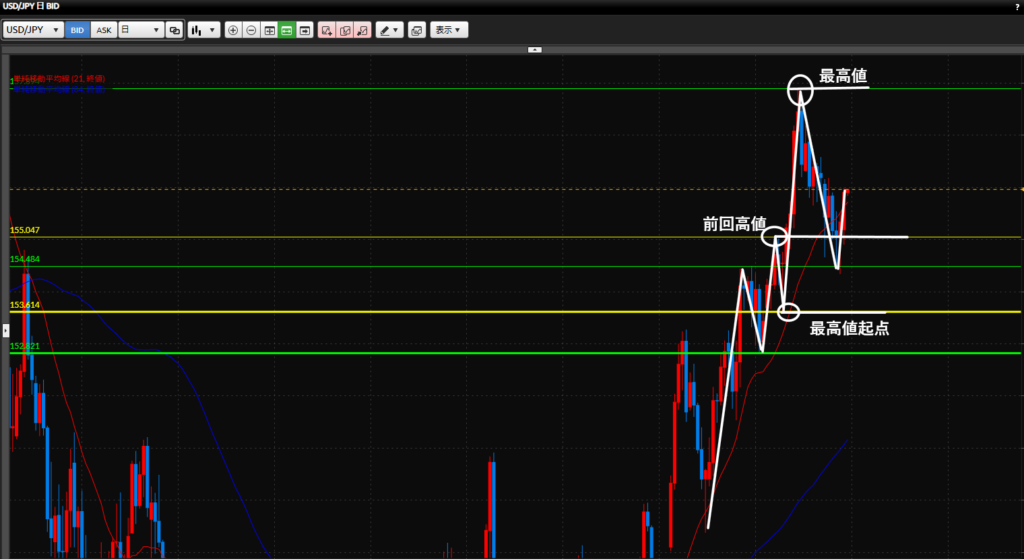This screenshot has width=1024, height=559.
Task: Click the first pink order icon
Action: 326,30
